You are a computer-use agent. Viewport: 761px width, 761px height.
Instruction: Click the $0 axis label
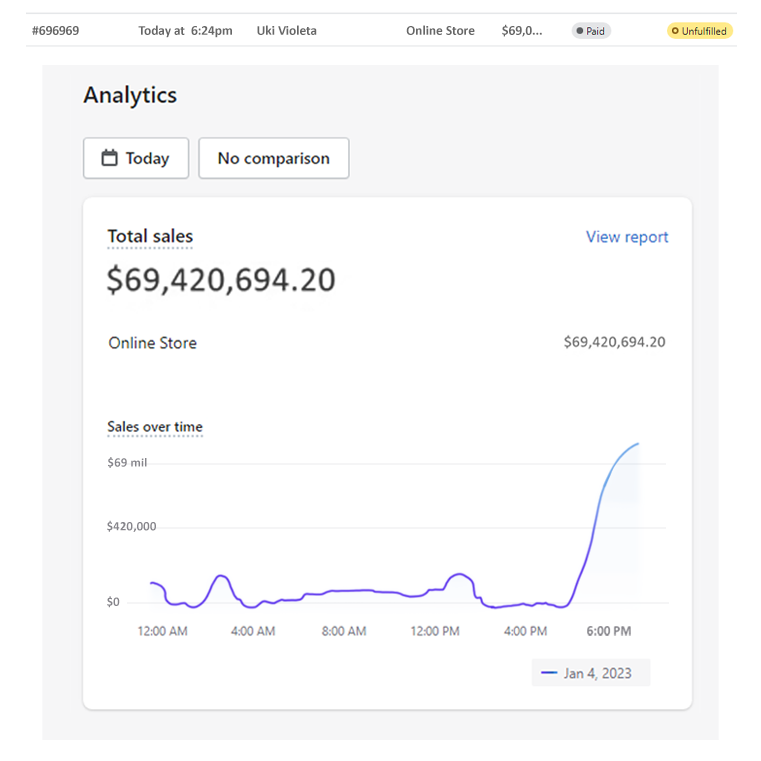[x=113, y=602]
